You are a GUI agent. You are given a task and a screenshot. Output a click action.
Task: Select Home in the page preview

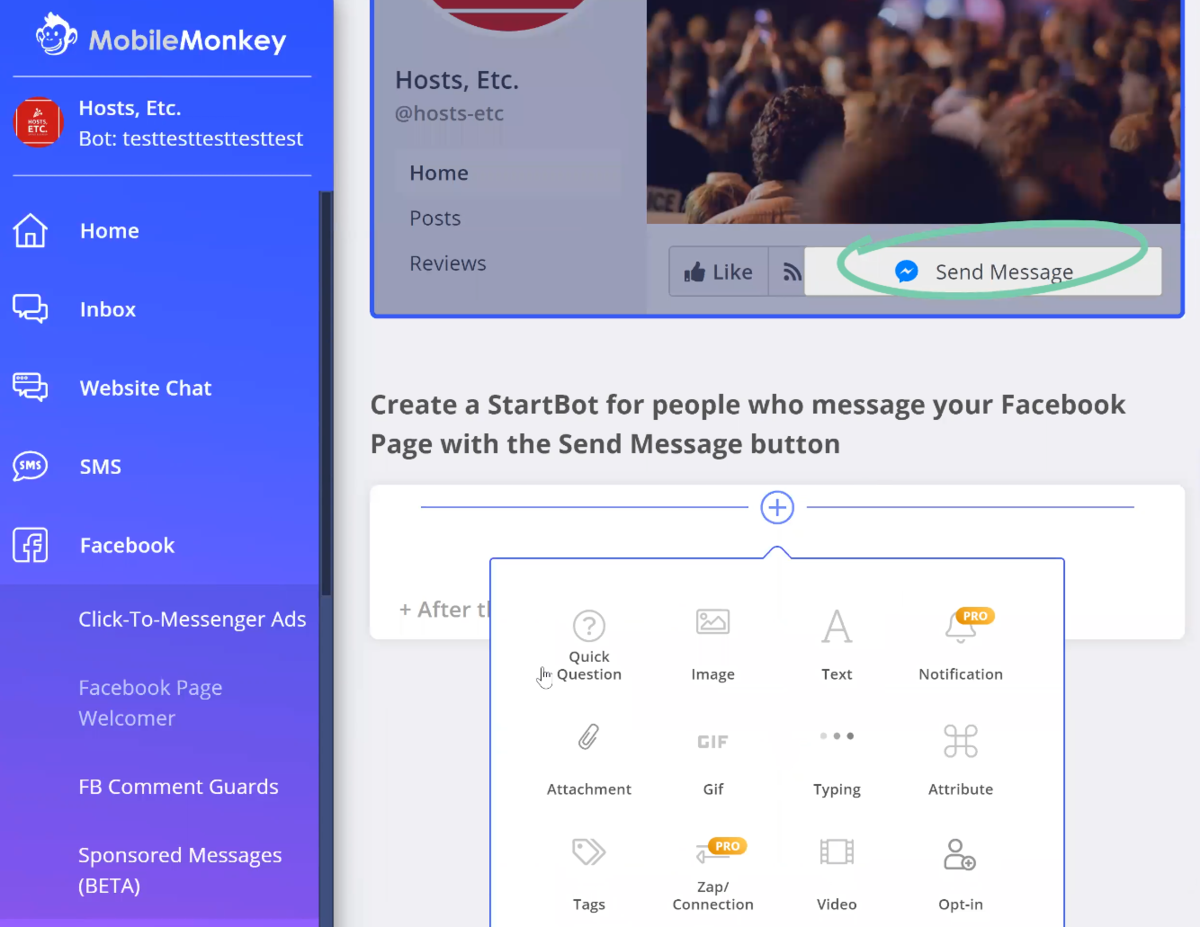click(508, 173)
